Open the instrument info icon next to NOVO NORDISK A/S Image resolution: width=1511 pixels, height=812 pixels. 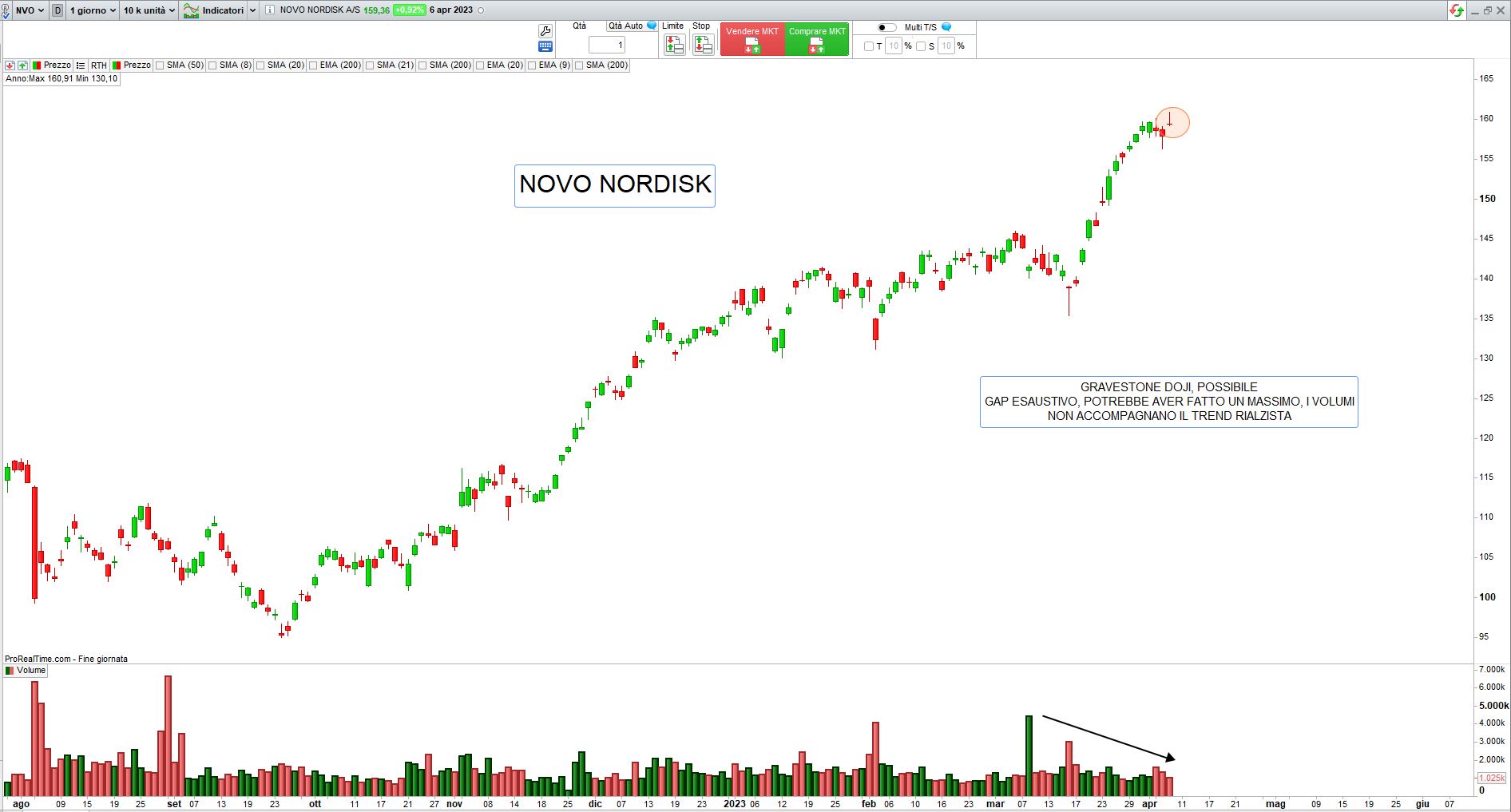tap(269, 10)
